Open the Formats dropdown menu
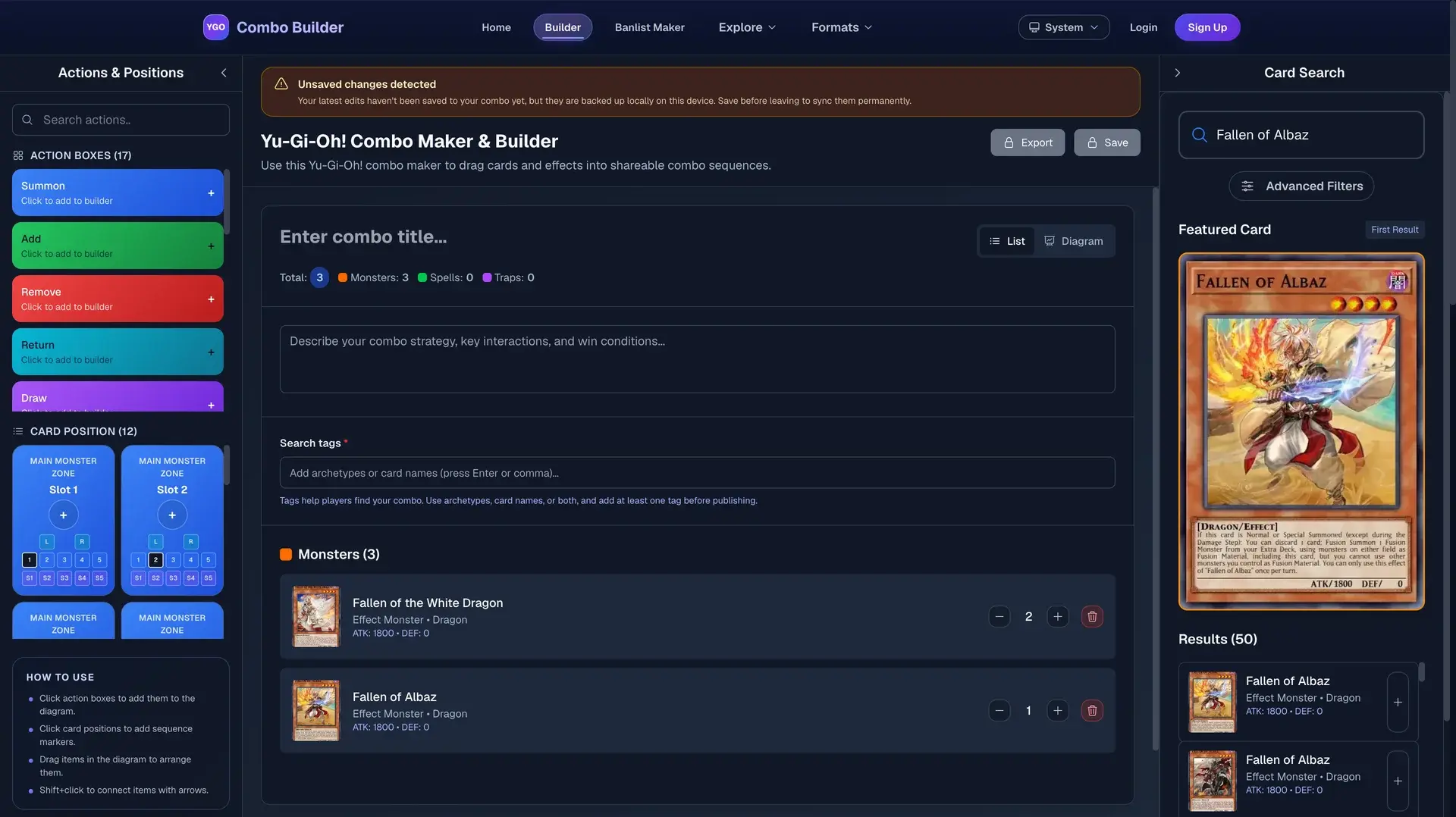1456x817 pixels. point(842,27)
